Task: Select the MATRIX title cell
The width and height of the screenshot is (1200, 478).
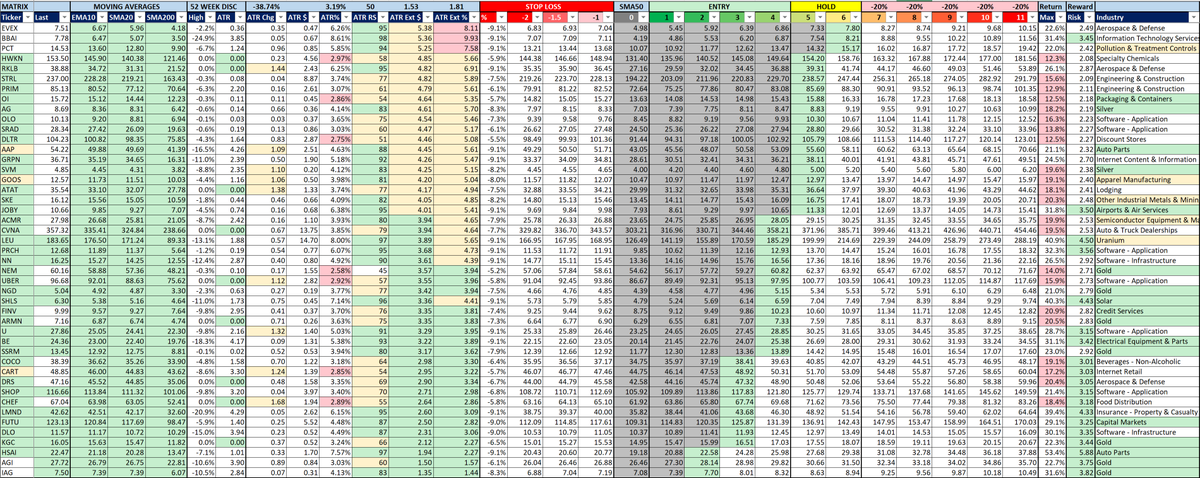Action: click(17, 6)
